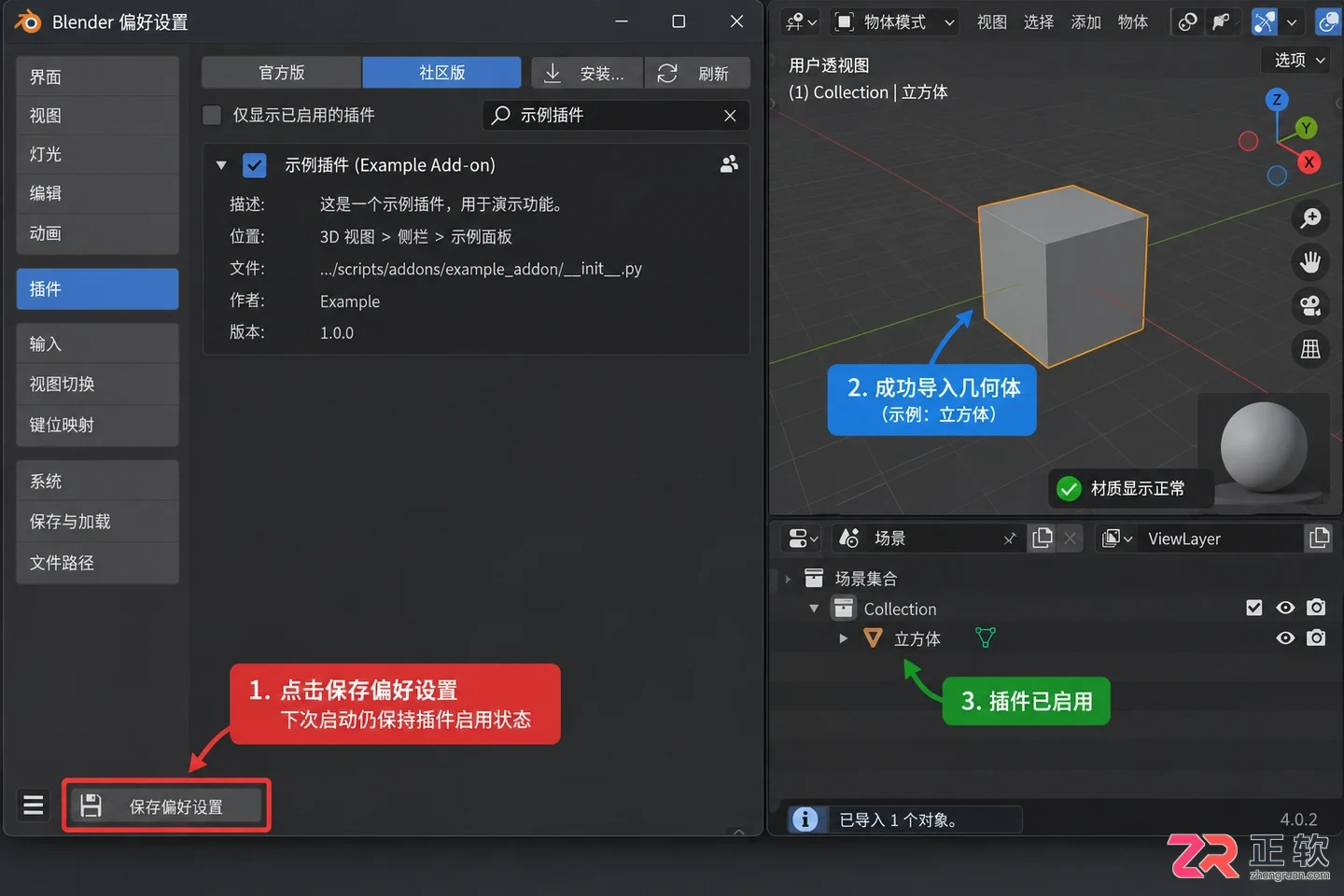Open the 选择 menu in viewport header
Viewport: 1344px width, 896px height.
coord(1039,22)
